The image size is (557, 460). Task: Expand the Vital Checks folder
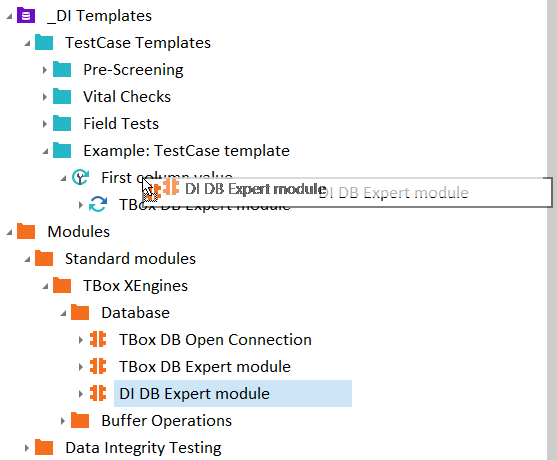pos(45,97)
